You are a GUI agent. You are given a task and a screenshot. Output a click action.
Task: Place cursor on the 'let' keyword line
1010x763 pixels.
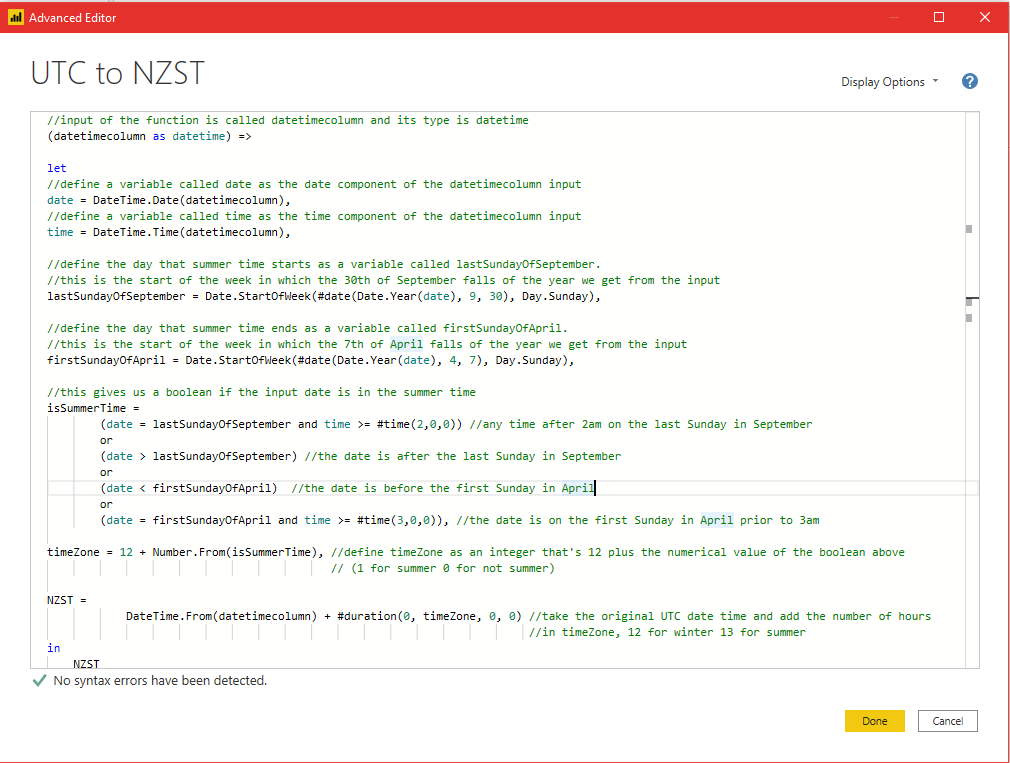coord(57,168)
